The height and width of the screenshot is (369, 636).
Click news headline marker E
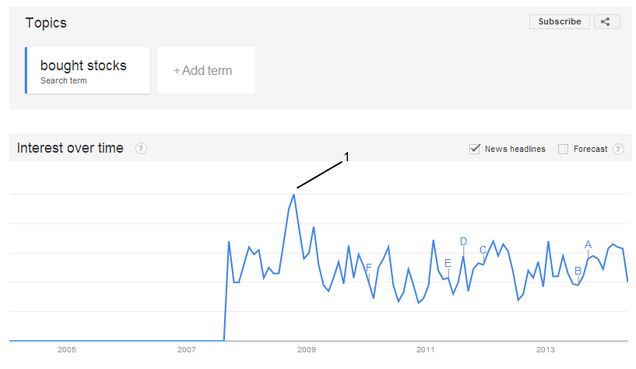[448, 263]
